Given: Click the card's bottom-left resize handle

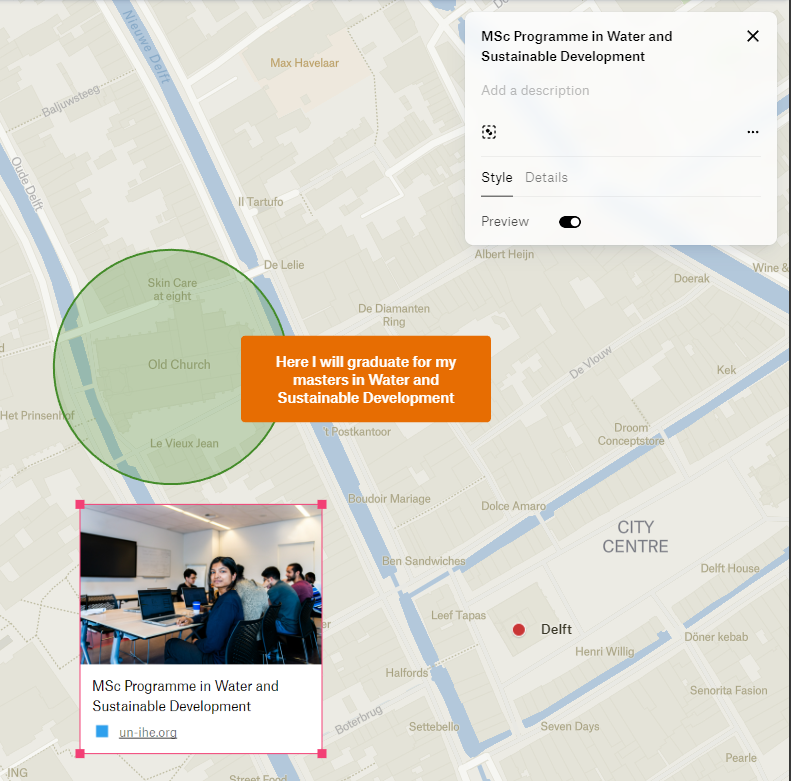Looking at the screenshot, I should [81, 753].
